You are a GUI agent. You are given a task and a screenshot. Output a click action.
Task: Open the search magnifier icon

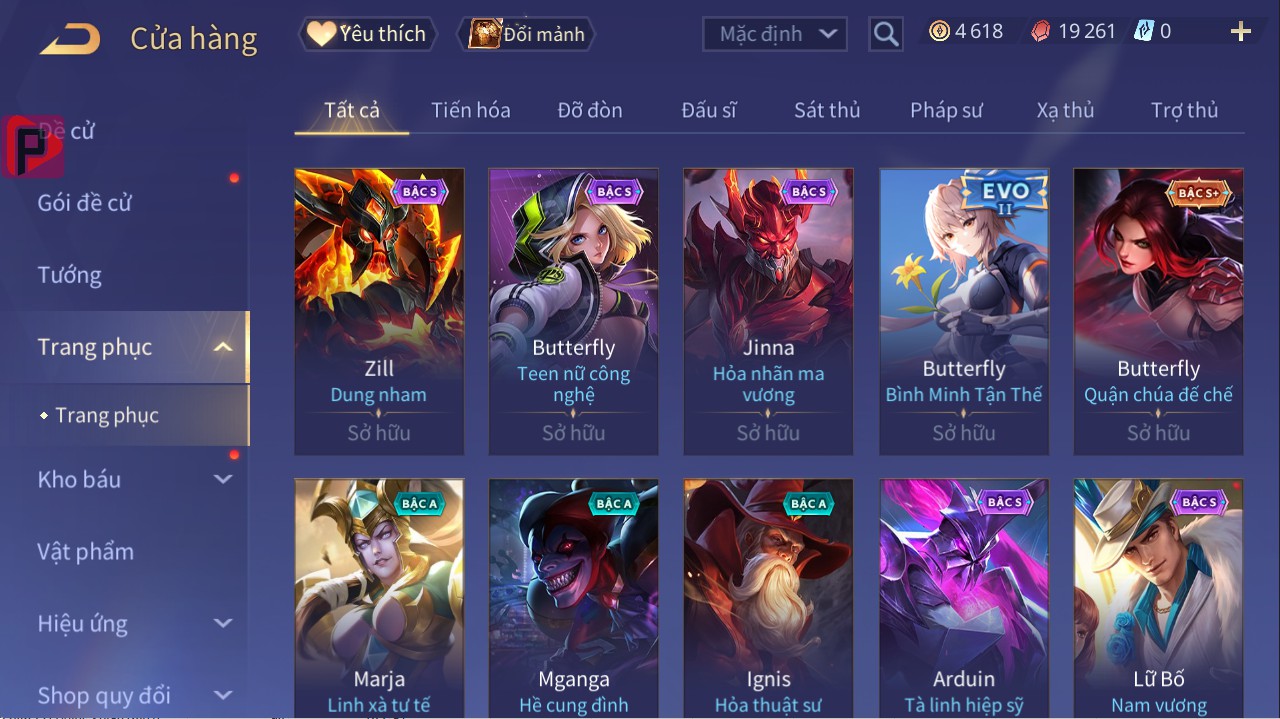[x=886, y=34]
